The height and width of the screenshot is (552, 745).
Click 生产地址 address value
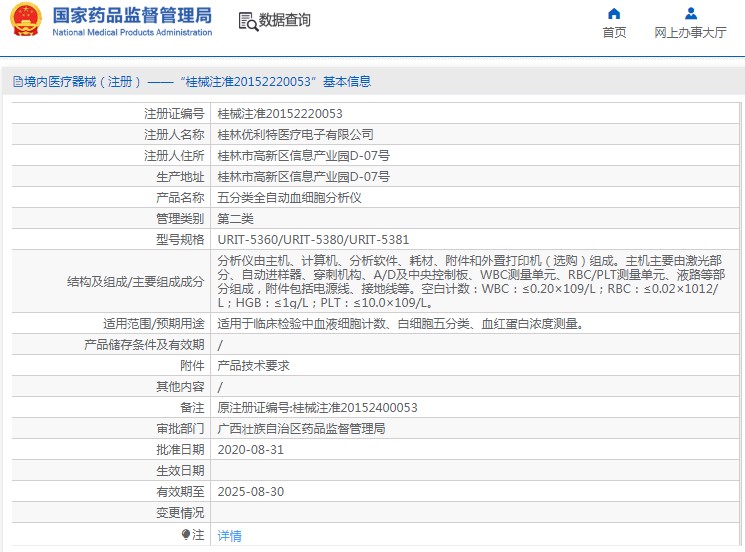pyautogui.click(x=303, y=177)
